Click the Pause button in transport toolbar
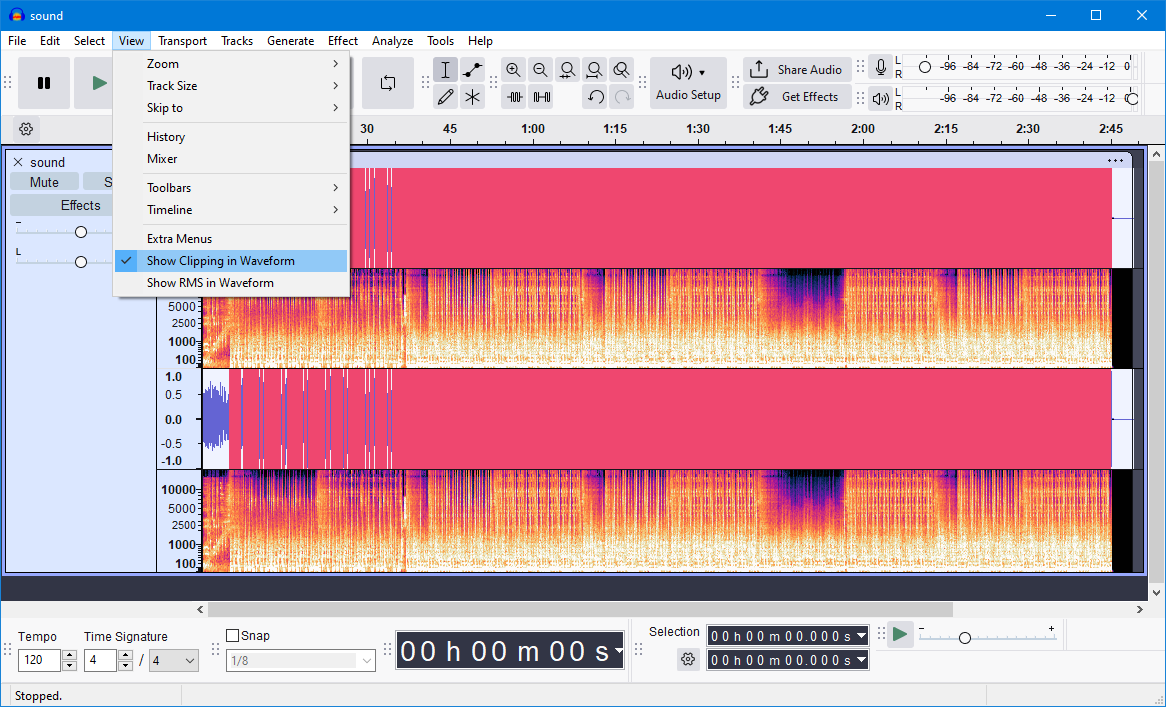The width and height of the screenshot is (1166, 707). click(44, 83)
